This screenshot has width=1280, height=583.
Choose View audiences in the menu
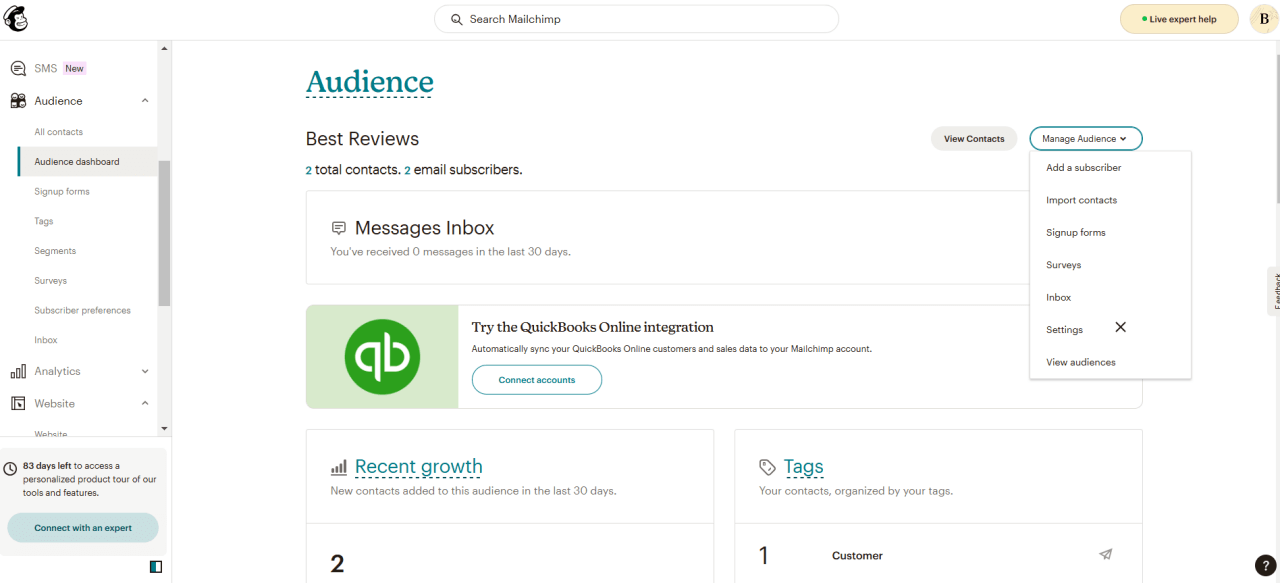pyautogui.click(x=1080, y=362)
